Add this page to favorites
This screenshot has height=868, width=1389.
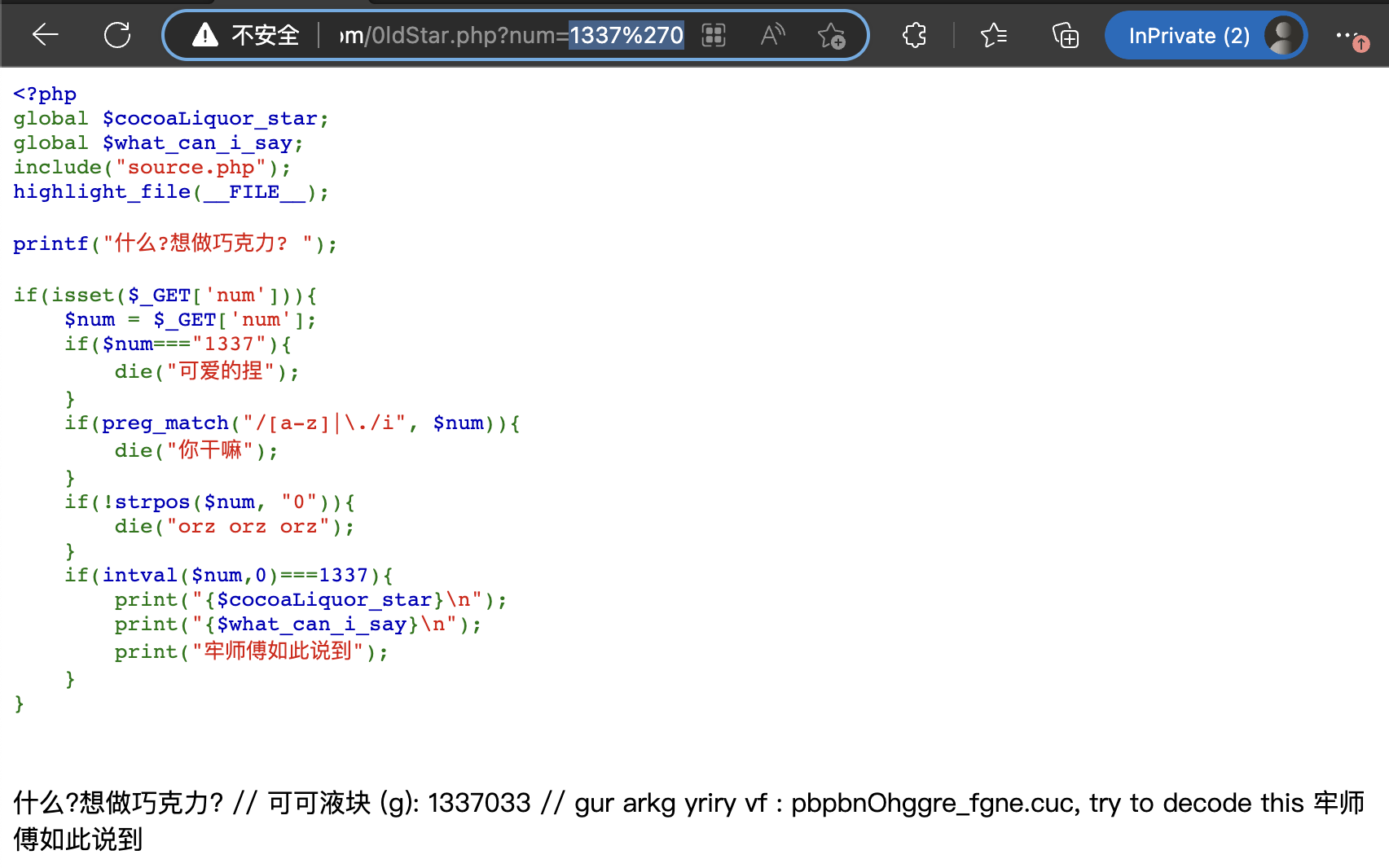click(831, 36)
